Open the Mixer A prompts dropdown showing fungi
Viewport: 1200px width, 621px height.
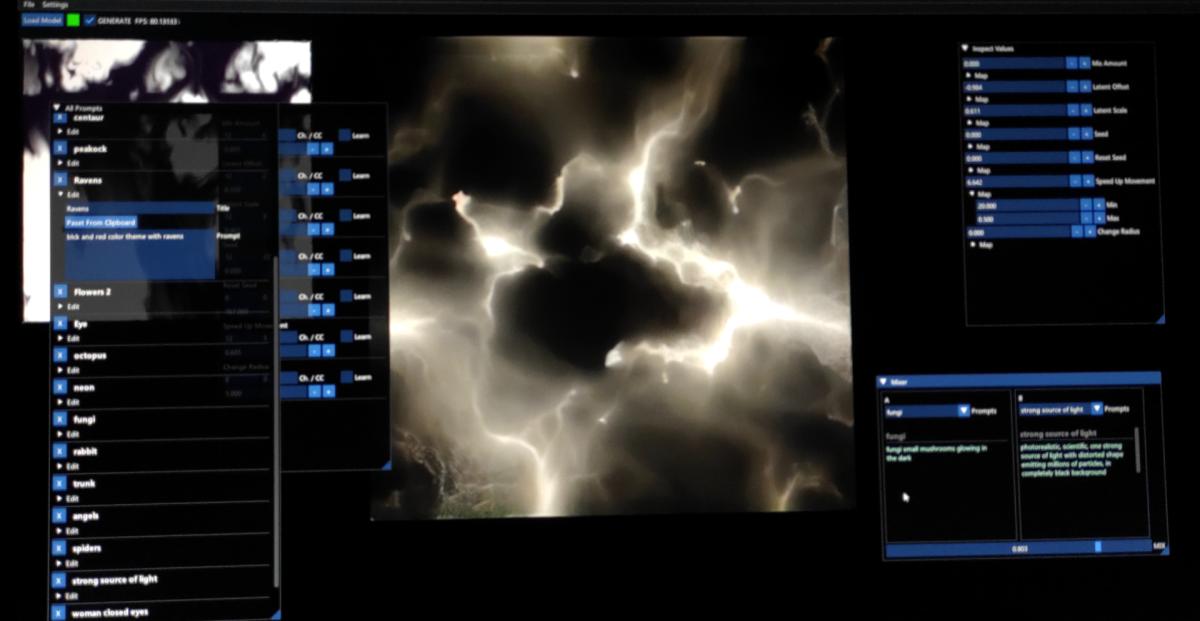point(963,410)
